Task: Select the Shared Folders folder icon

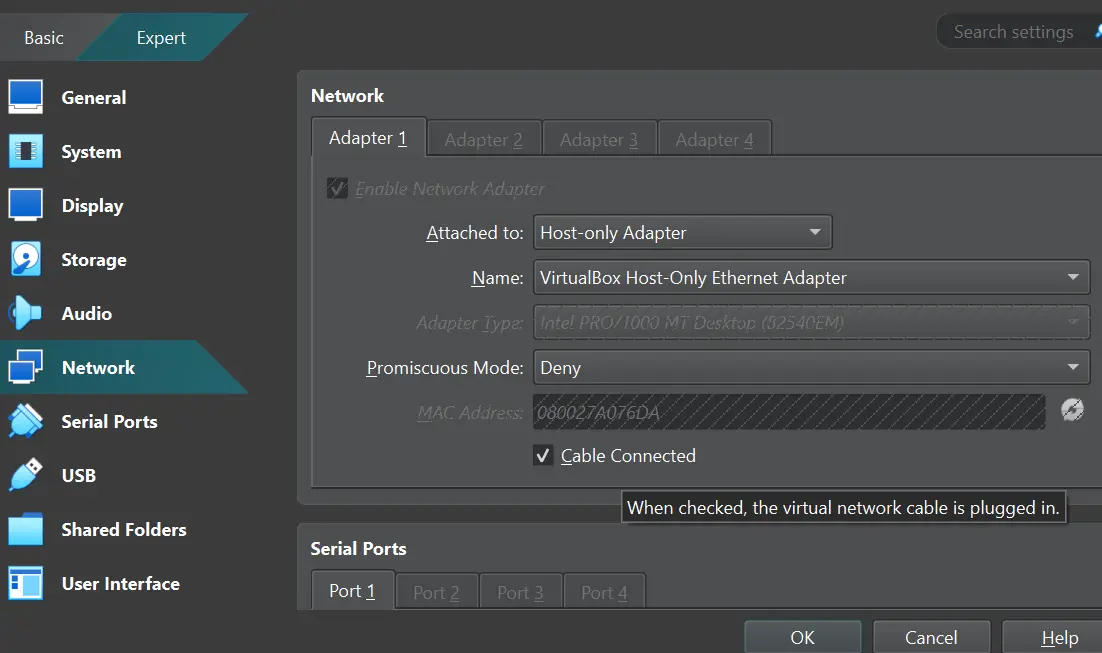Action: tap(26, 529)
